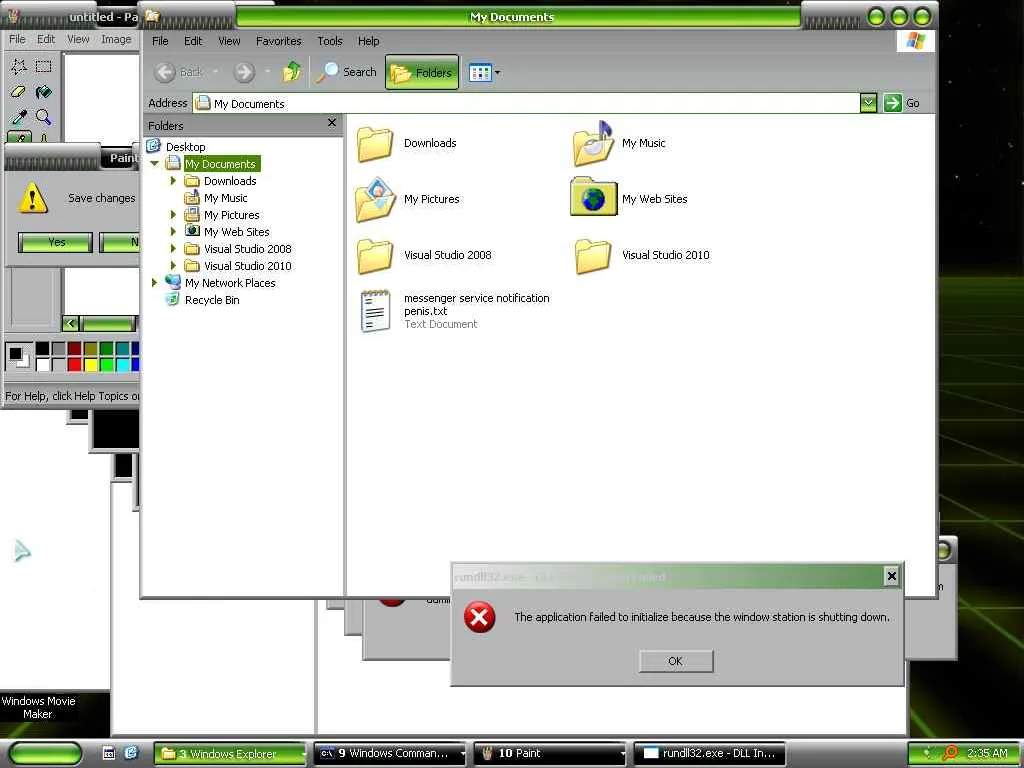
Task: Open the Paint taskbar group dropdown arrow
Action: [622, 754]
